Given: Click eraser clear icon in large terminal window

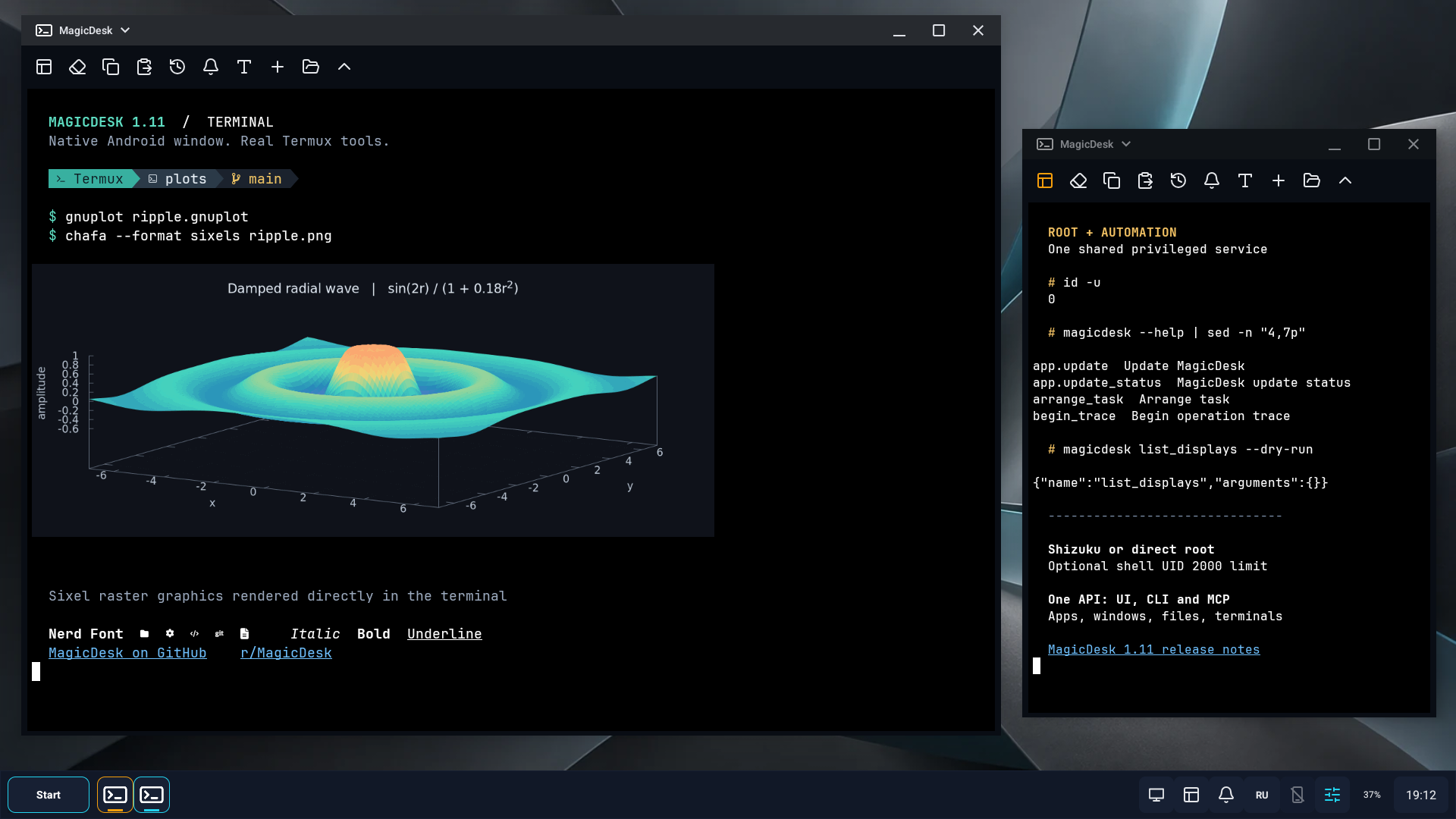Looking at the screenshot, I should tap(77, 67).
